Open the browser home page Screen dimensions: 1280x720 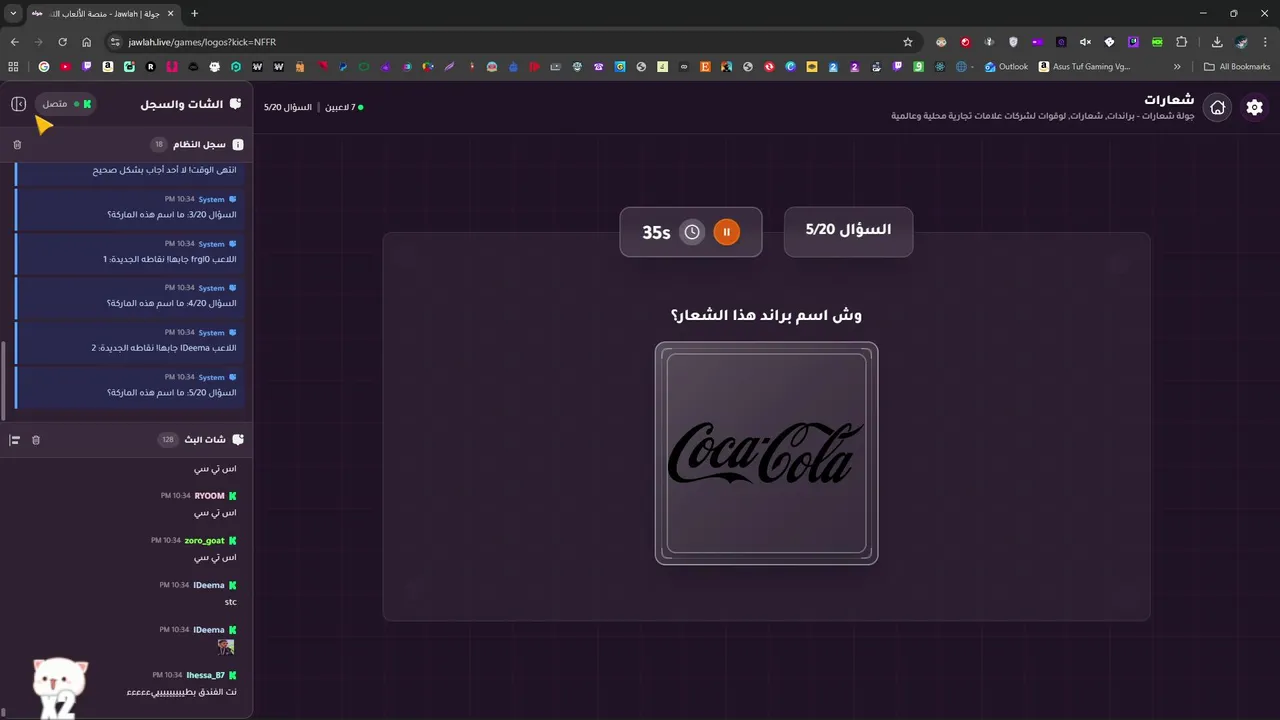[86, 42]
